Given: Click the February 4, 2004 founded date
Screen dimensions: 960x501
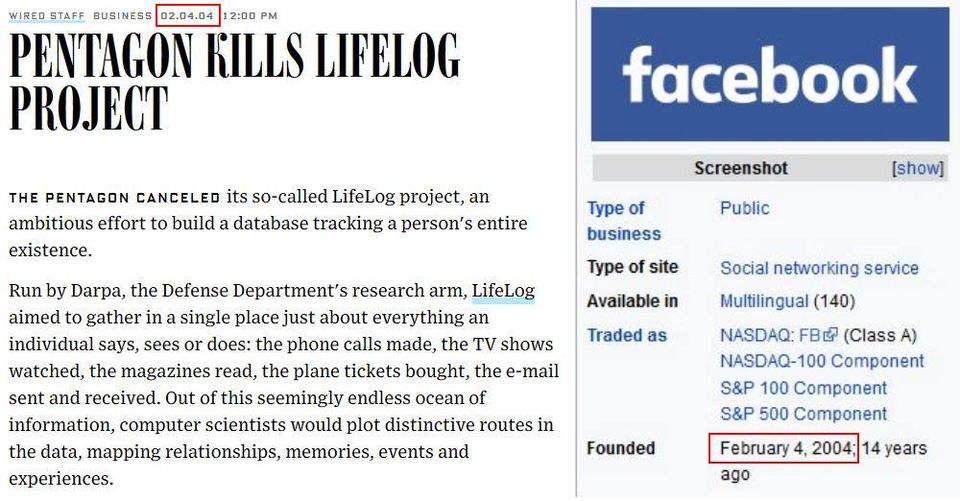Looking at the screenshot, I should [787, 448].
